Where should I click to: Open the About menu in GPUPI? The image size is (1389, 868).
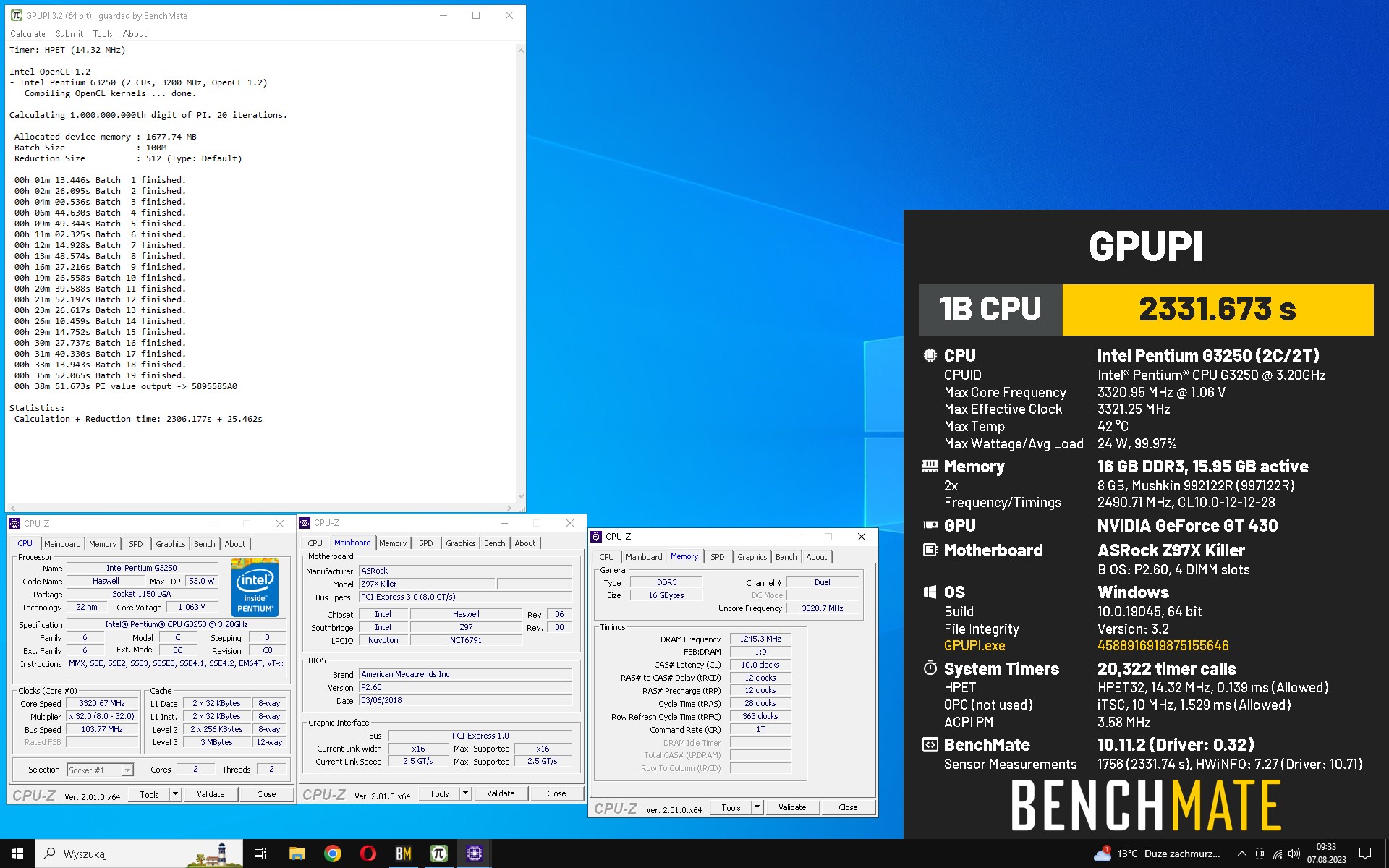coord(135,34)
